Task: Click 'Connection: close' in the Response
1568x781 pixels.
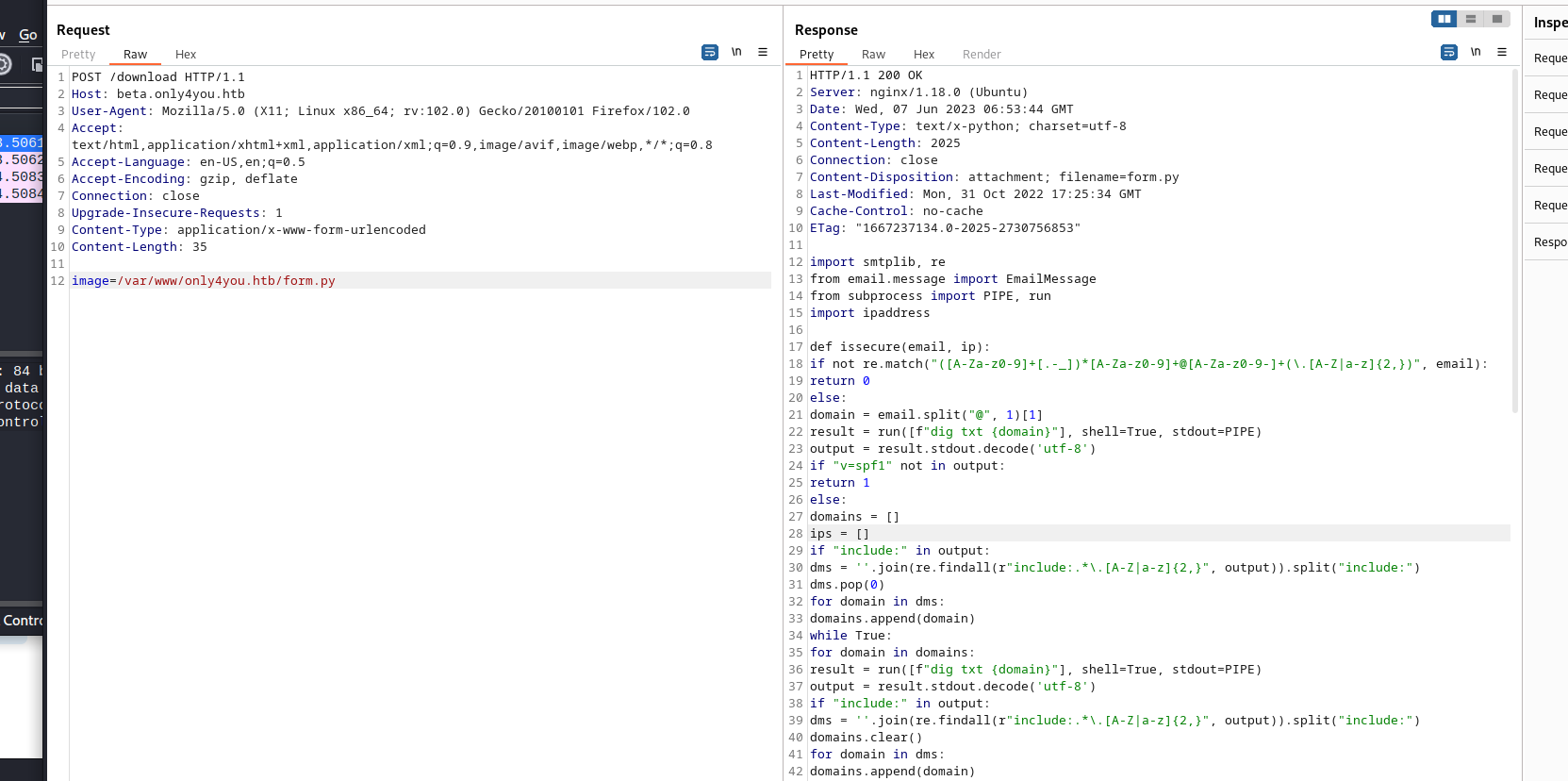Action: coord(873,160)
